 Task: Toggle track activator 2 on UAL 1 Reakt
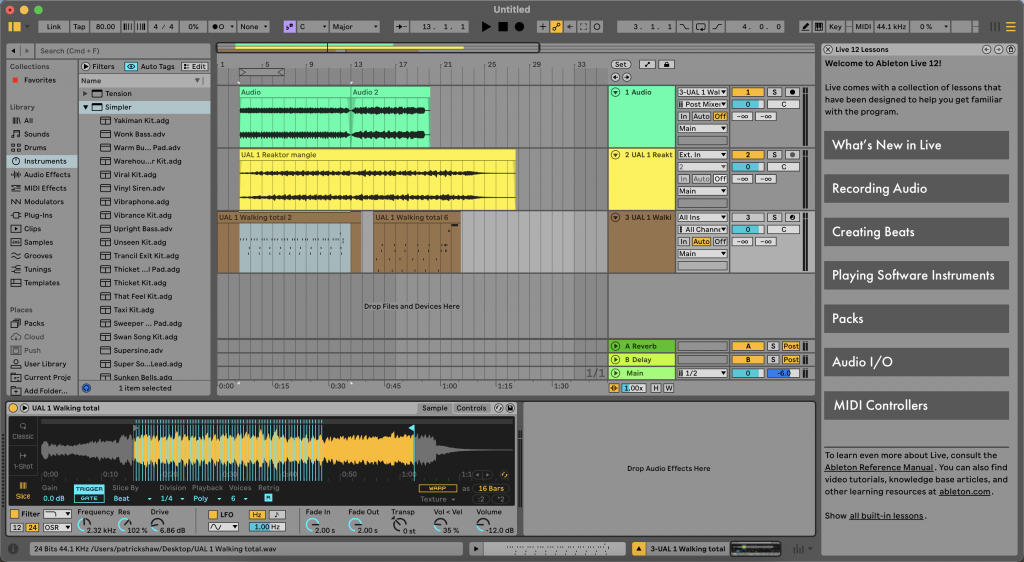click(748, 155)
